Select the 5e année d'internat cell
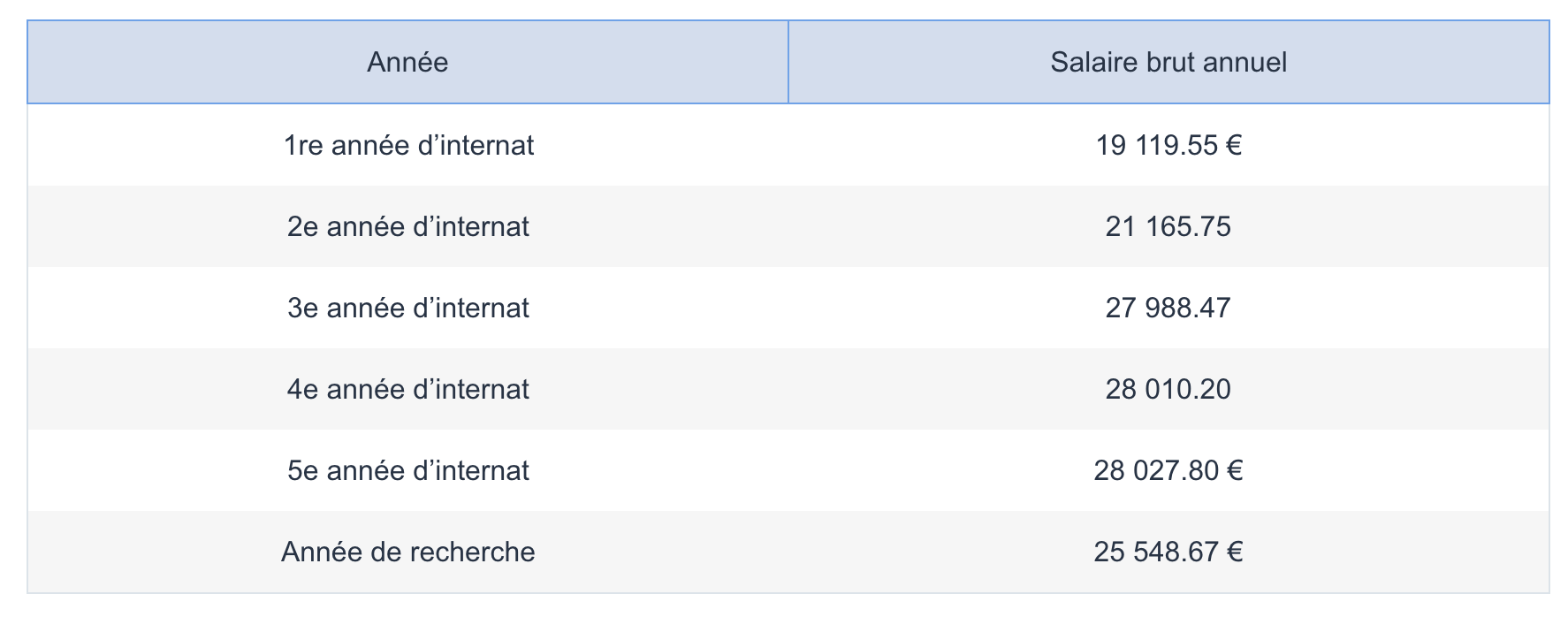 tap(407, 470)
